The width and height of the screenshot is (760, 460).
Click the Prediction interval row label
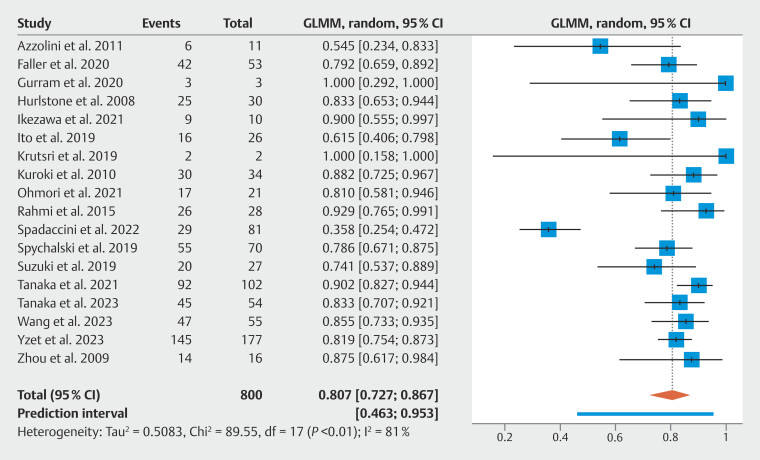click(71, 412)
